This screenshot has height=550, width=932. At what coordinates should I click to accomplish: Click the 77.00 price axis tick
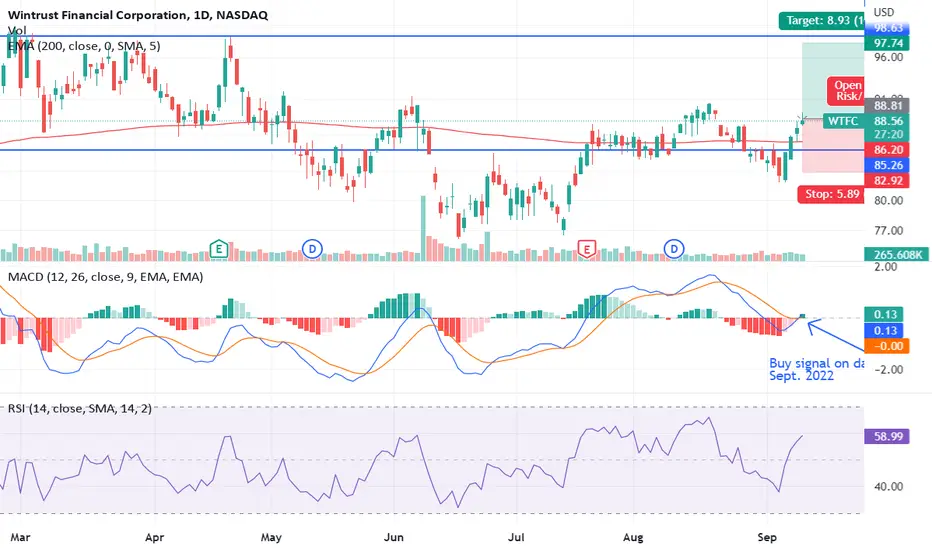coord(888,231)
